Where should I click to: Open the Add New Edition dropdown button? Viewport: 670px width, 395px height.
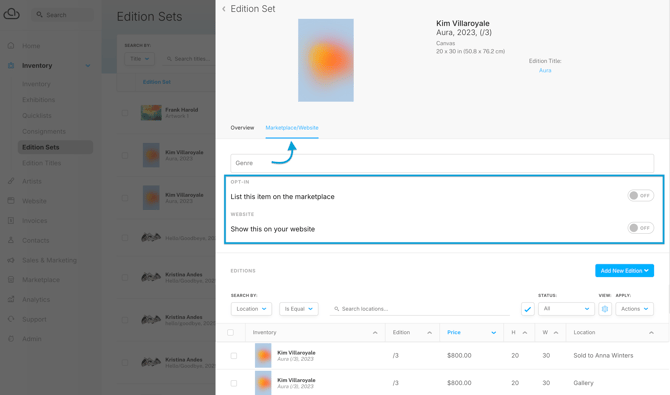pyautogui.click(x=624, y=271)
